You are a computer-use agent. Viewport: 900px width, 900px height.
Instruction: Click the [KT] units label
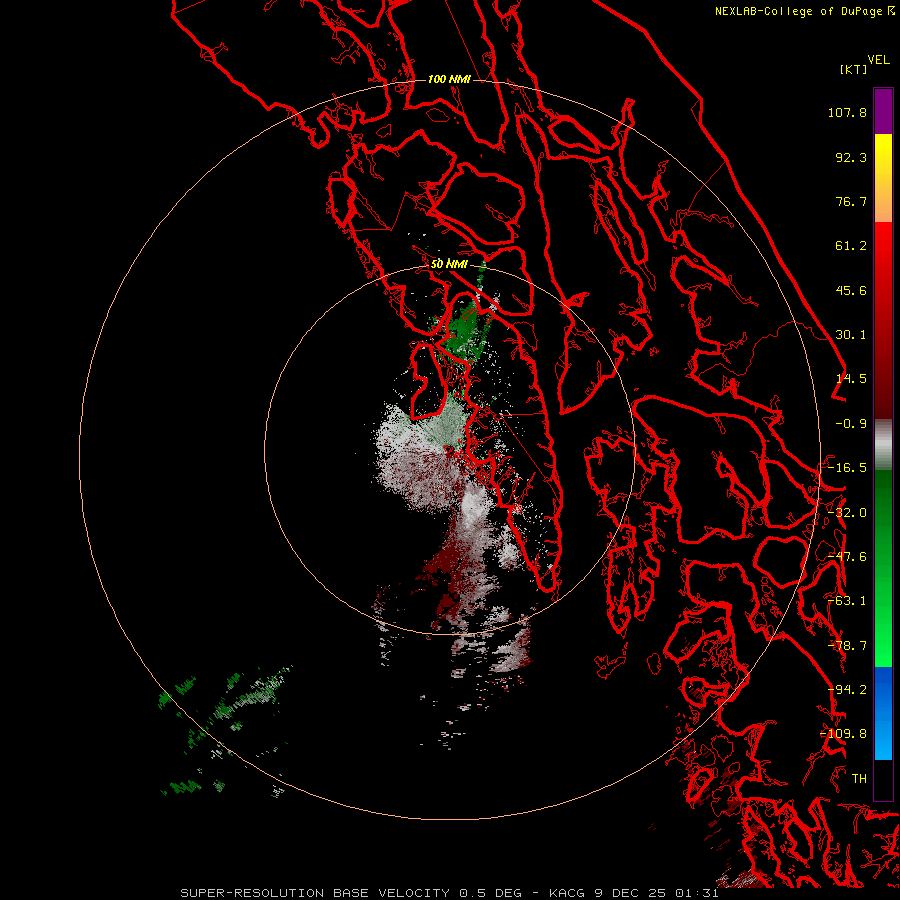(x=853, y=69)
